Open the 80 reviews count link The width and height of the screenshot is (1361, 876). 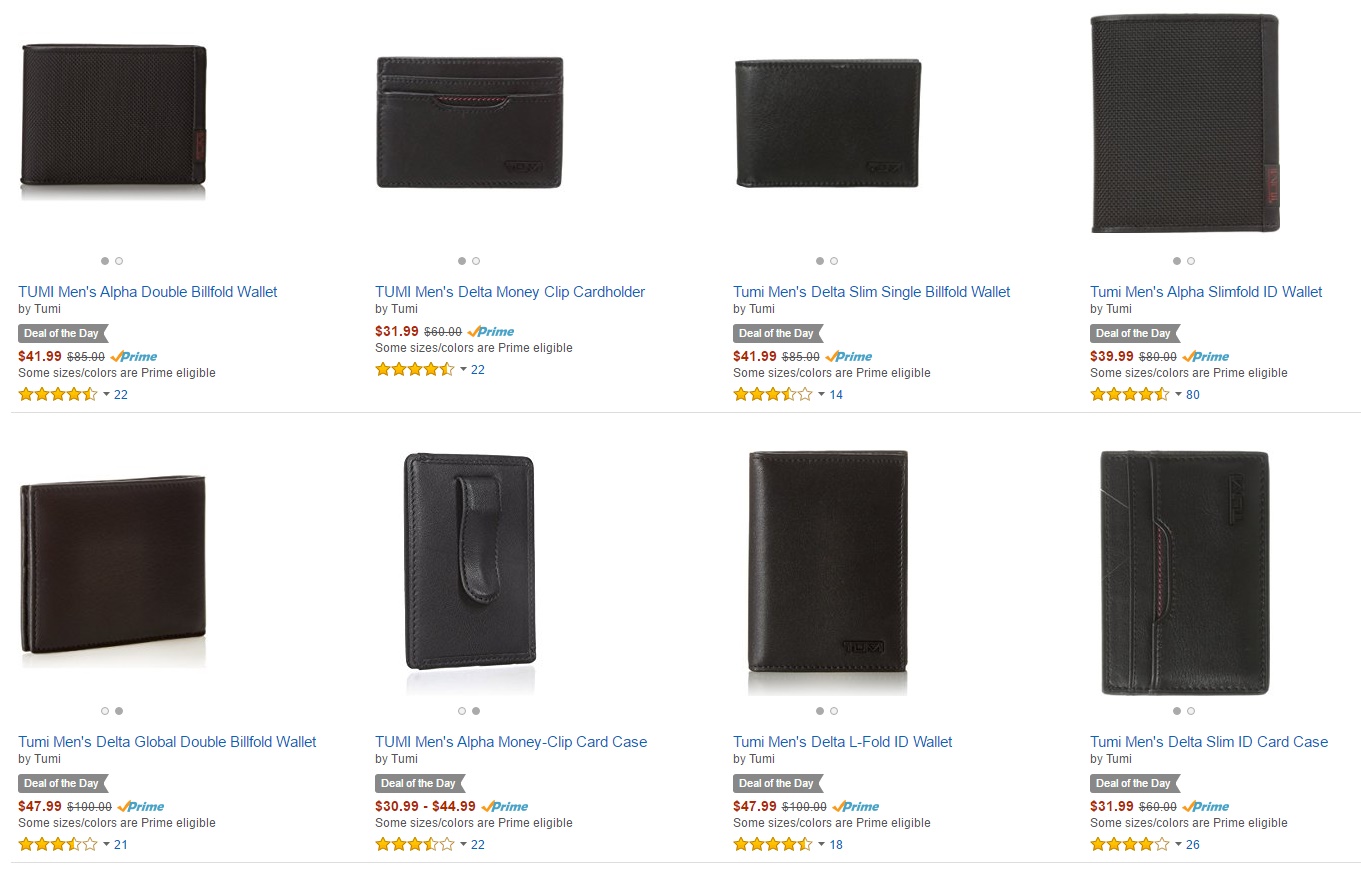click(1192, 395)
